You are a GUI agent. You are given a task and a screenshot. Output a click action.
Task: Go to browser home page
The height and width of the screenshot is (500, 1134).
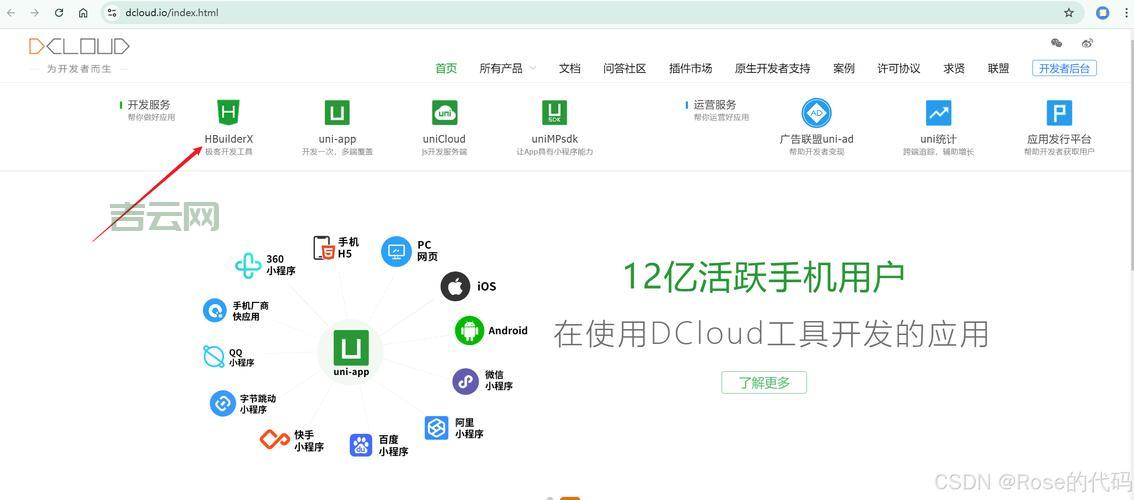click(83, 13)
